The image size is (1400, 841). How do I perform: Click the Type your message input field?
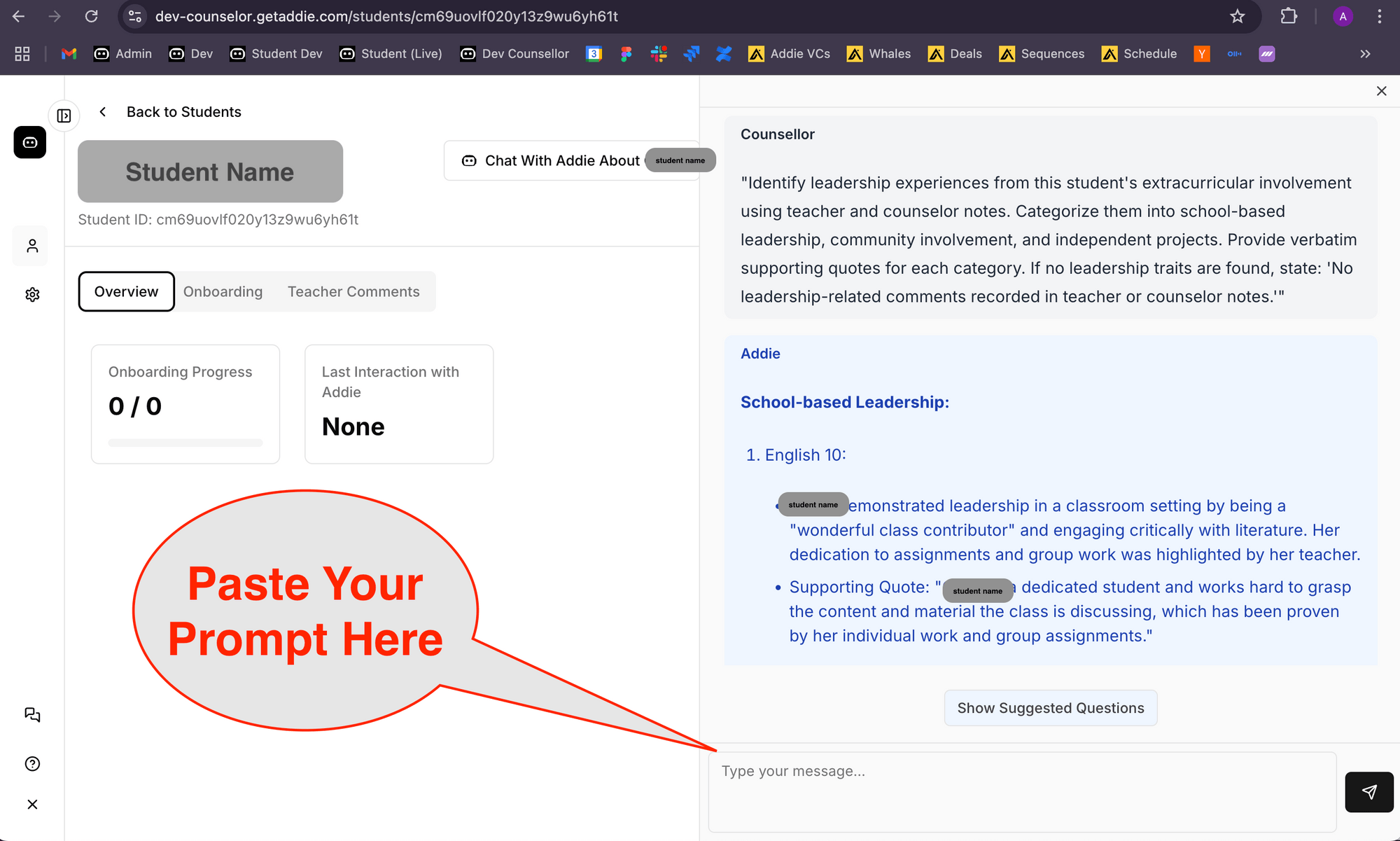click(x=1022, y=791)
